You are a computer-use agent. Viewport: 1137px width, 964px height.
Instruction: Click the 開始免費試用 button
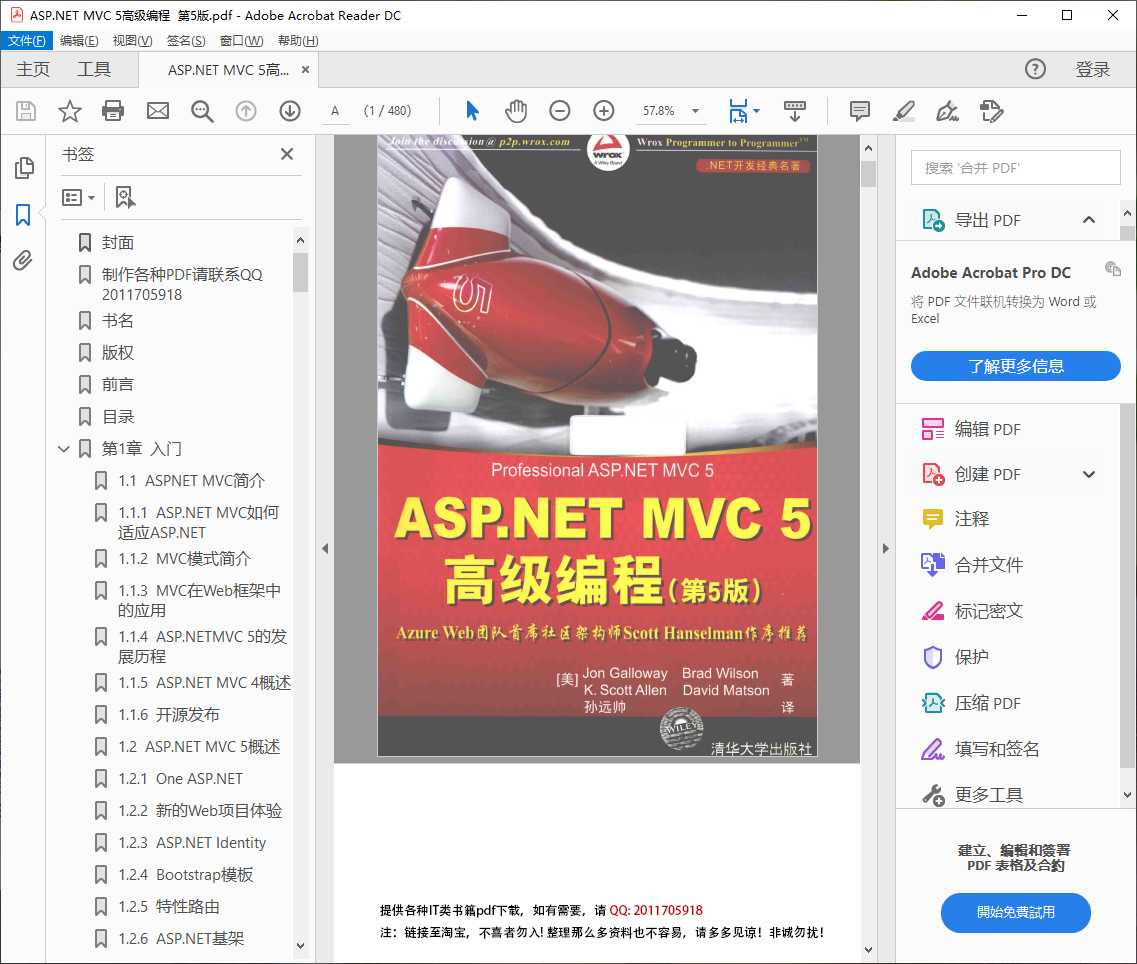pos(1015,912)
